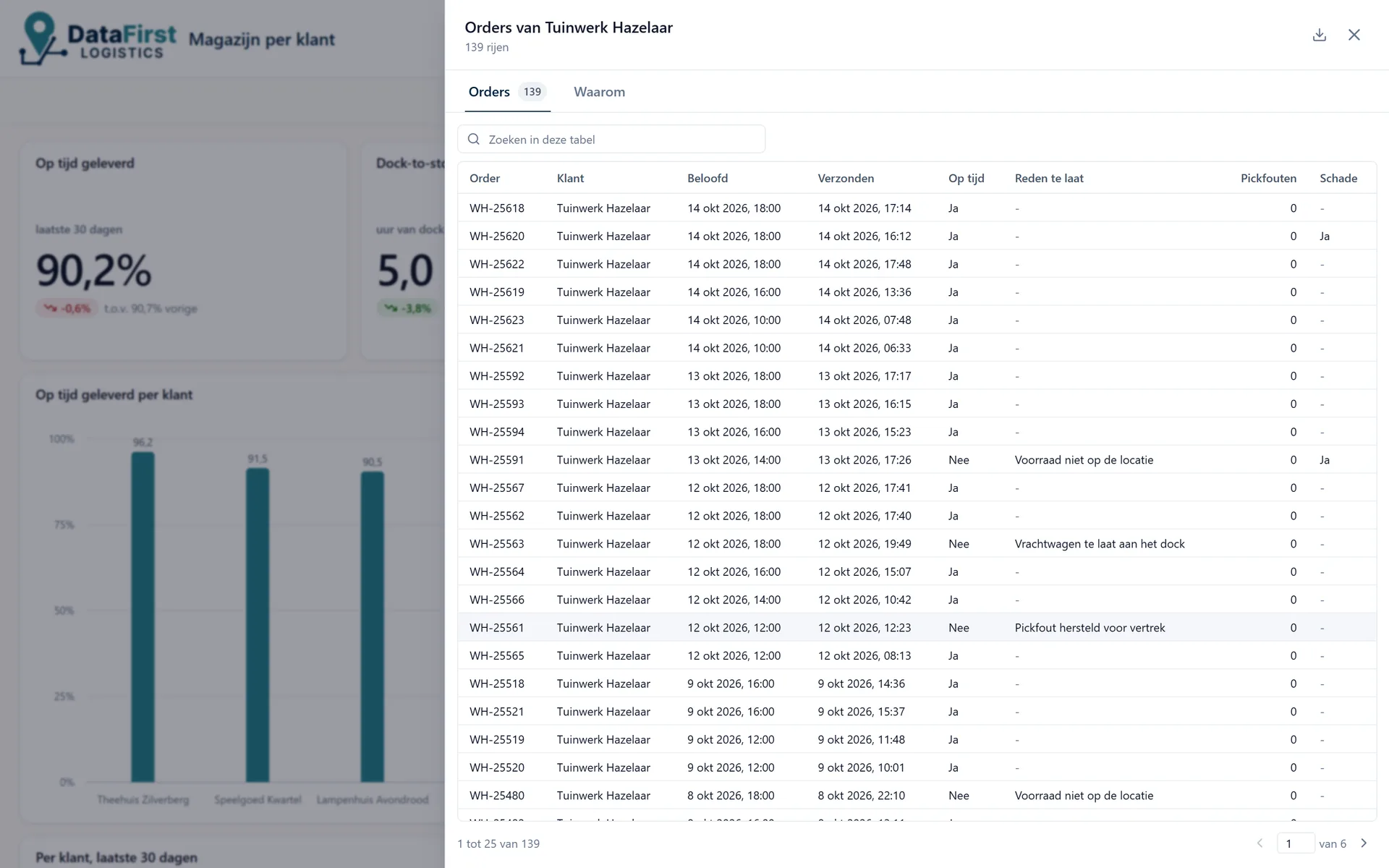This screenshot has height=868, width=1389.
Task: Sort by the Verzonden column header
Action: pos(846,178)
